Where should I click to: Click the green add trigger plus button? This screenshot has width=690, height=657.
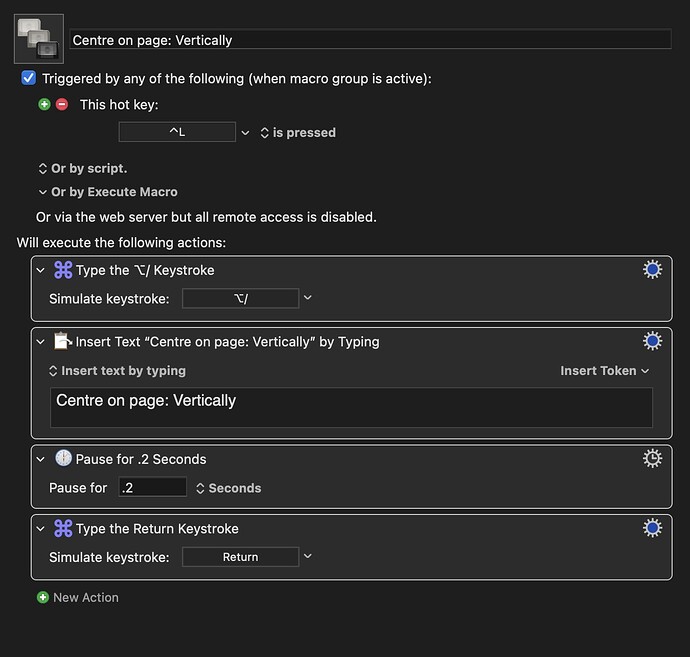44,104
